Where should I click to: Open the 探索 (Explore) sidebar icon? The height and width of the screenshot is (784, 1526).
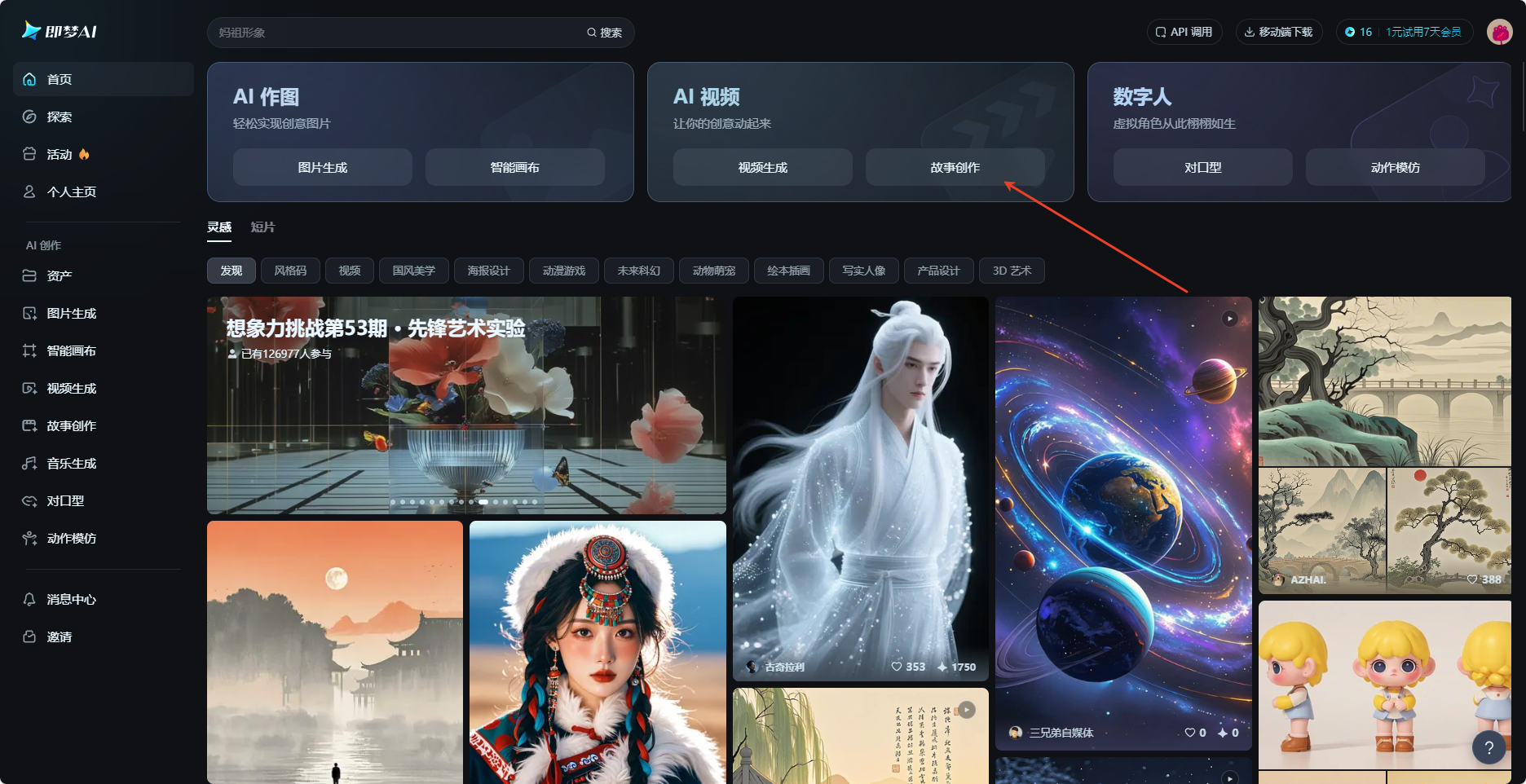coord(29,117)
